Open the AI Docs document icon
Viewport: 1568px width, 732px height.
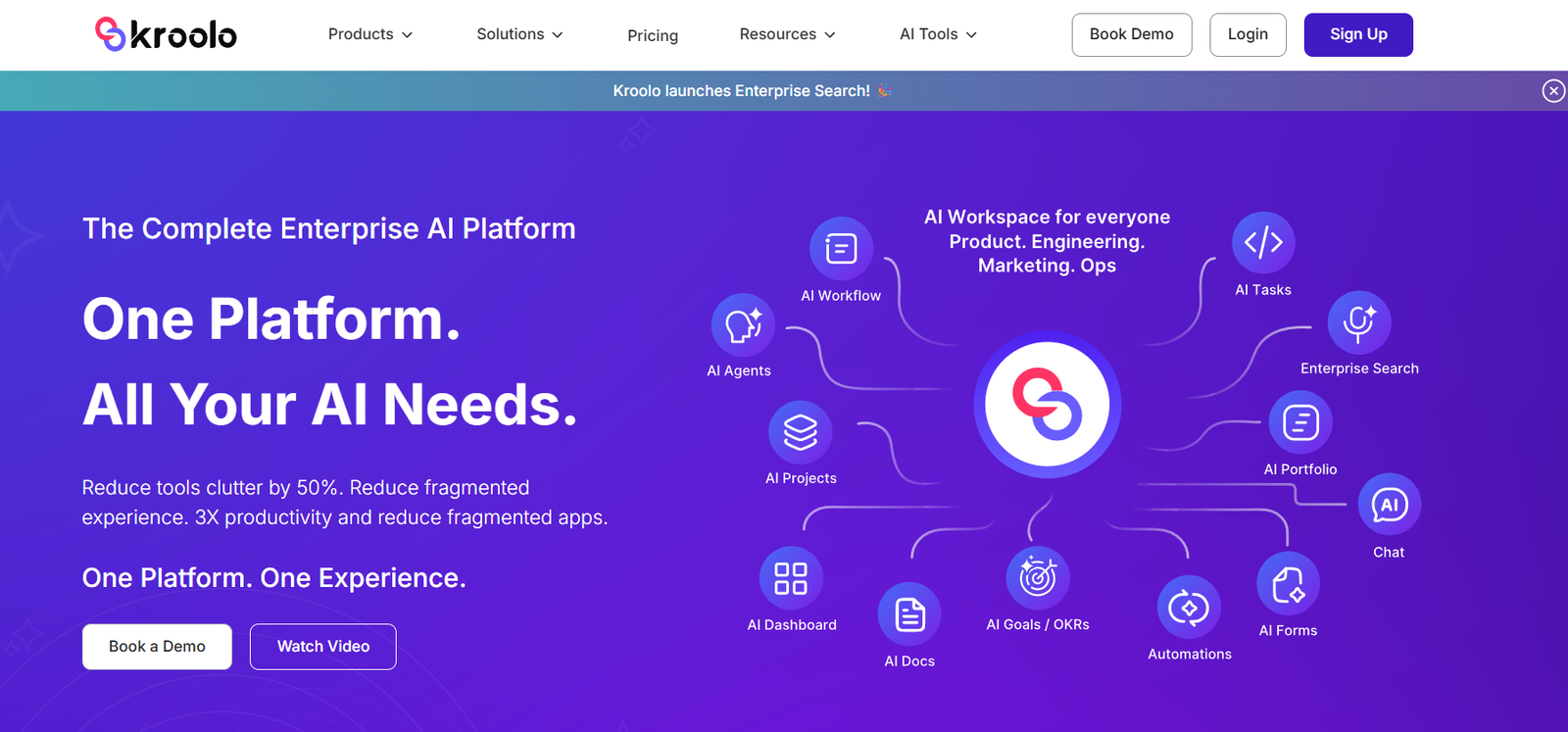909,614
